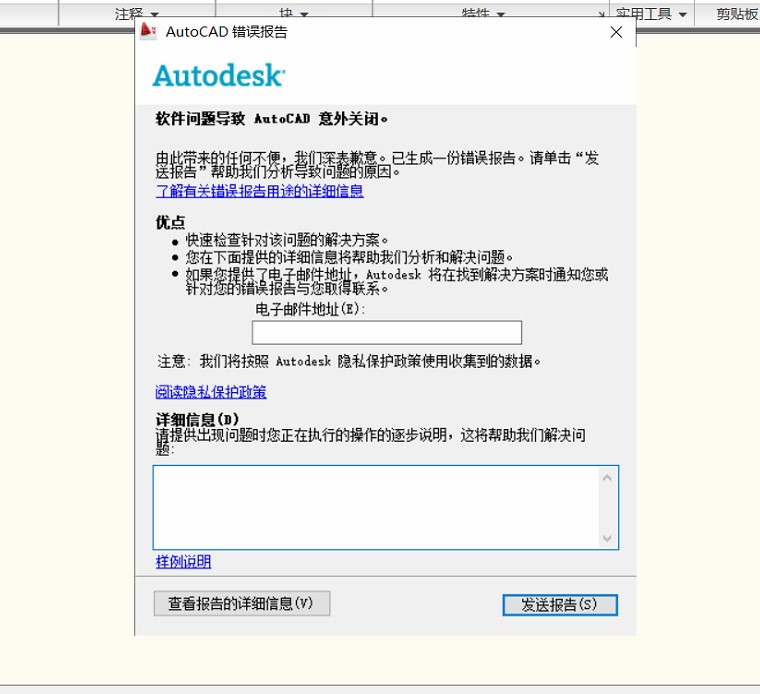Expand the 块 ribbon panel dropdown
Screen dimensions: 760x694
(304, 15)
